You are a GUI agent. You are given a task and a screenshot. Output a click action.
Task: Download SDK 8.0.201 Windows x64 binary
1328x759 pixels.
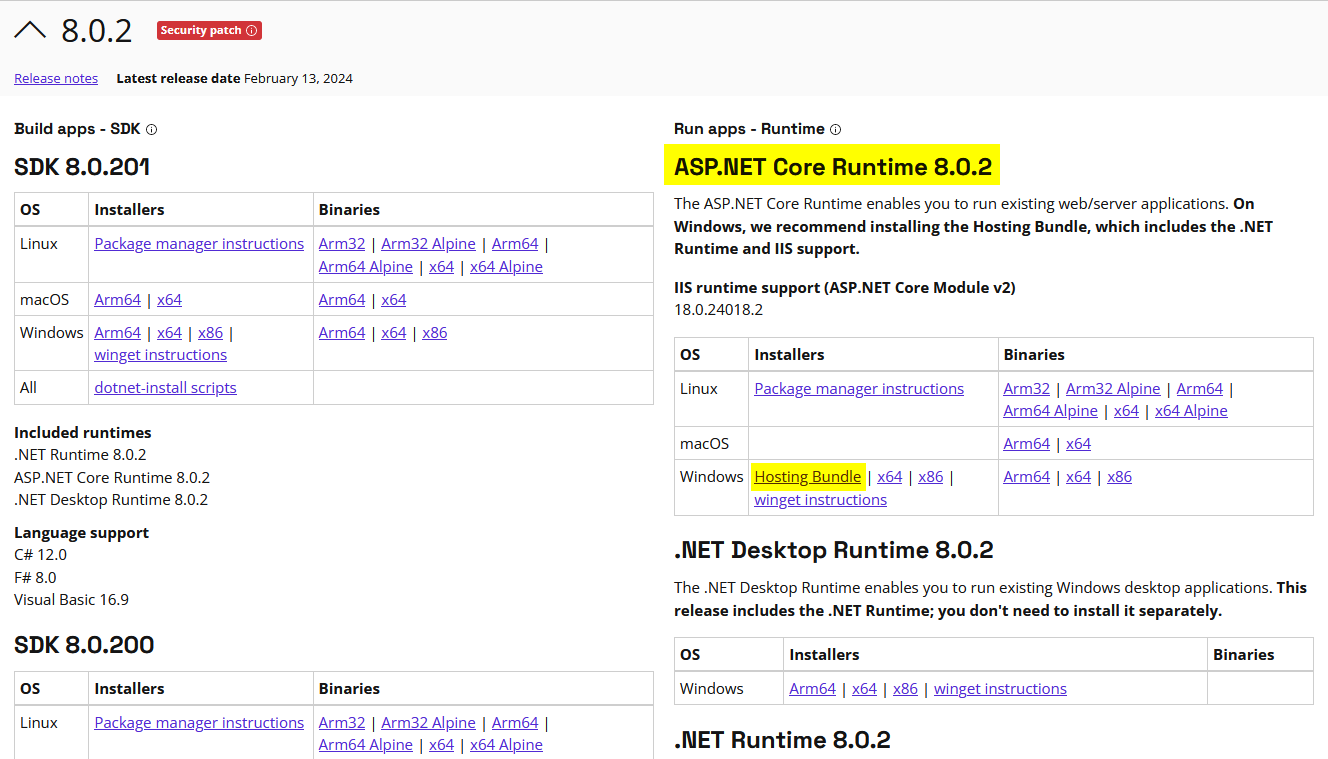click(394, 333)
